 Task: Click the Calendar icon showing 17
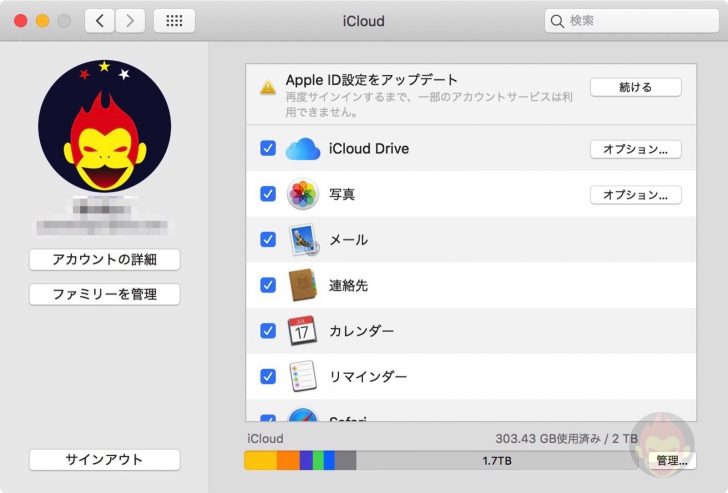(302, 331)
